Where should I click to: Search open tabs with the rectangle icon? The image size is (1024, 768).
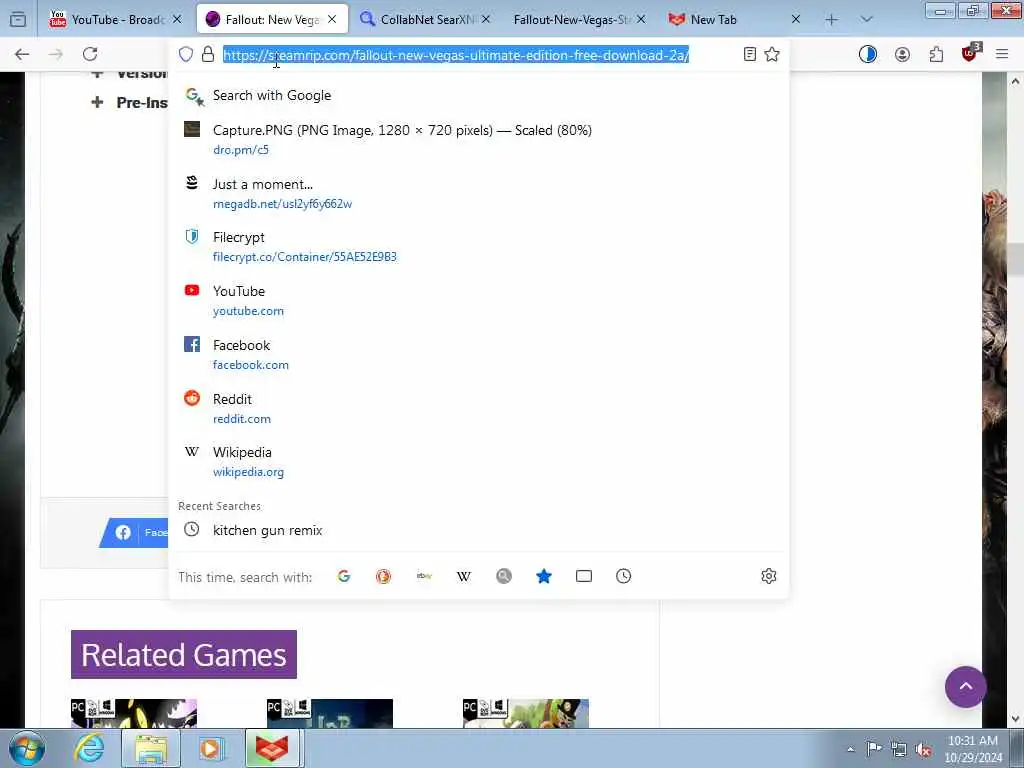point(584,576)
